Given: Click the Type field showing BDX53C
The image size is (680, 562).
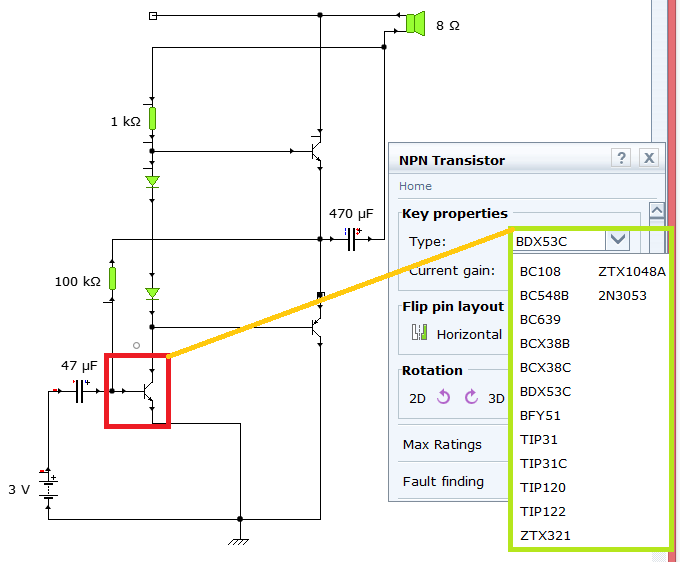Looking at the screenshot, I should coord(559,241).
